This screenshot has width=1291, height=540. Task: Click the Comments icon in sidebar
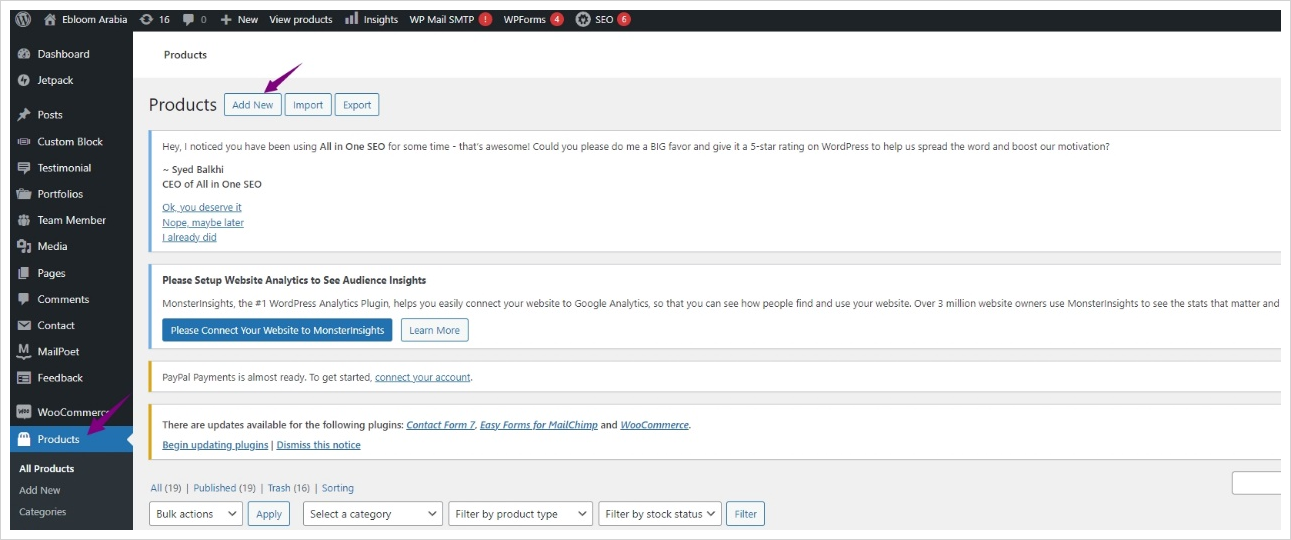pyautogui.click(x=24, y=299)
